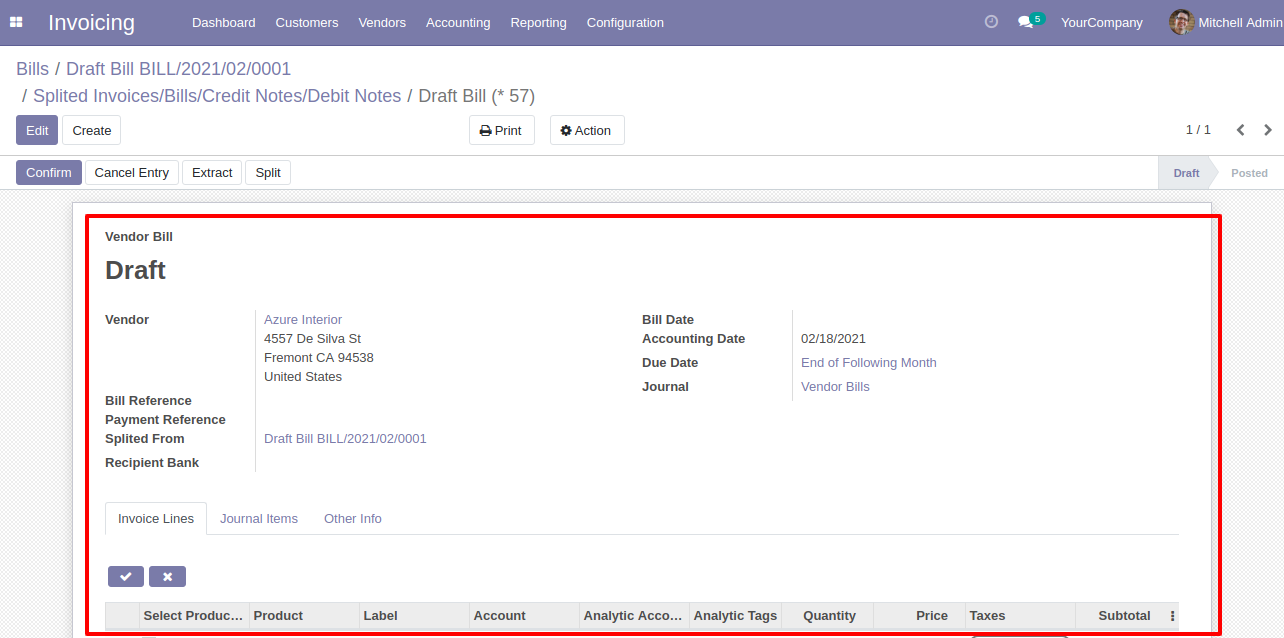Open the Accounting menu
This screenshot has height=638, width=1284.
click(458, 22)
